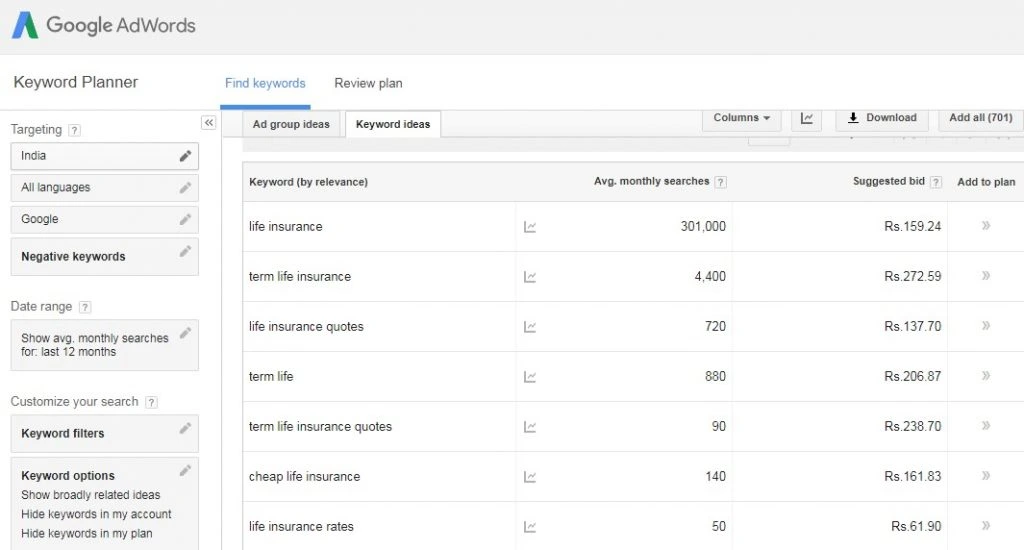Show trend chart for cheap life insurance

click(x=530, y=477)
